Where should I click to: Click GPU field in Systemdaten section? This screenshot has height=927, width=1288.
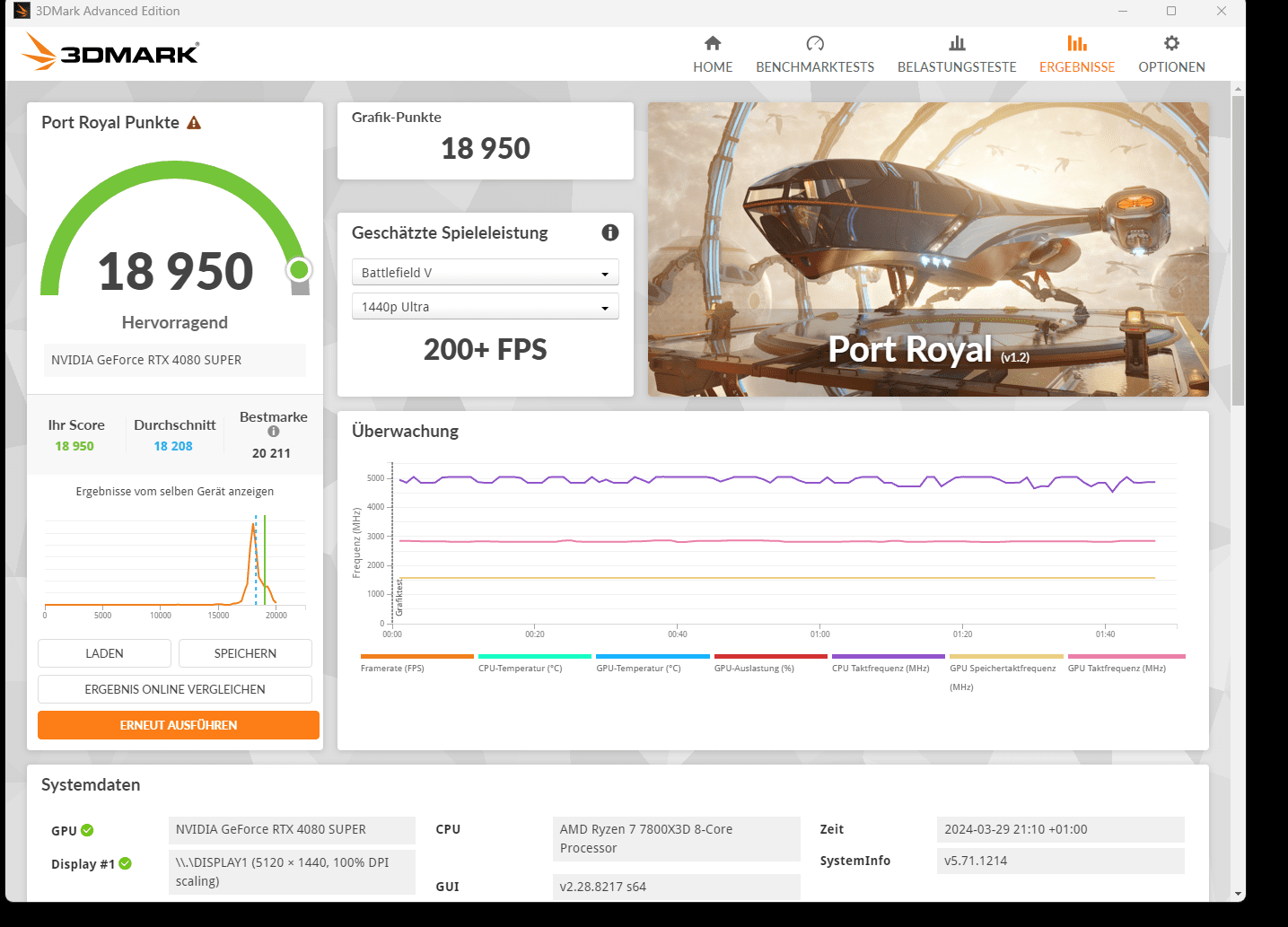(292, 829)
